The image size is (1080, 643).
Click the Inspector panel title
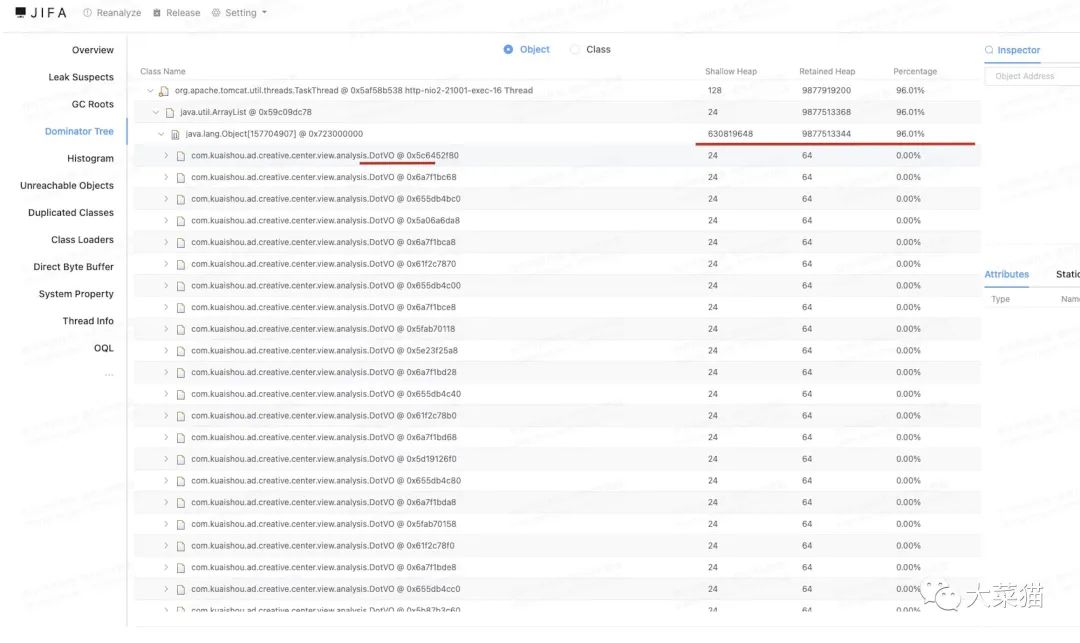pyautogui.click(x=1019, y=50)
